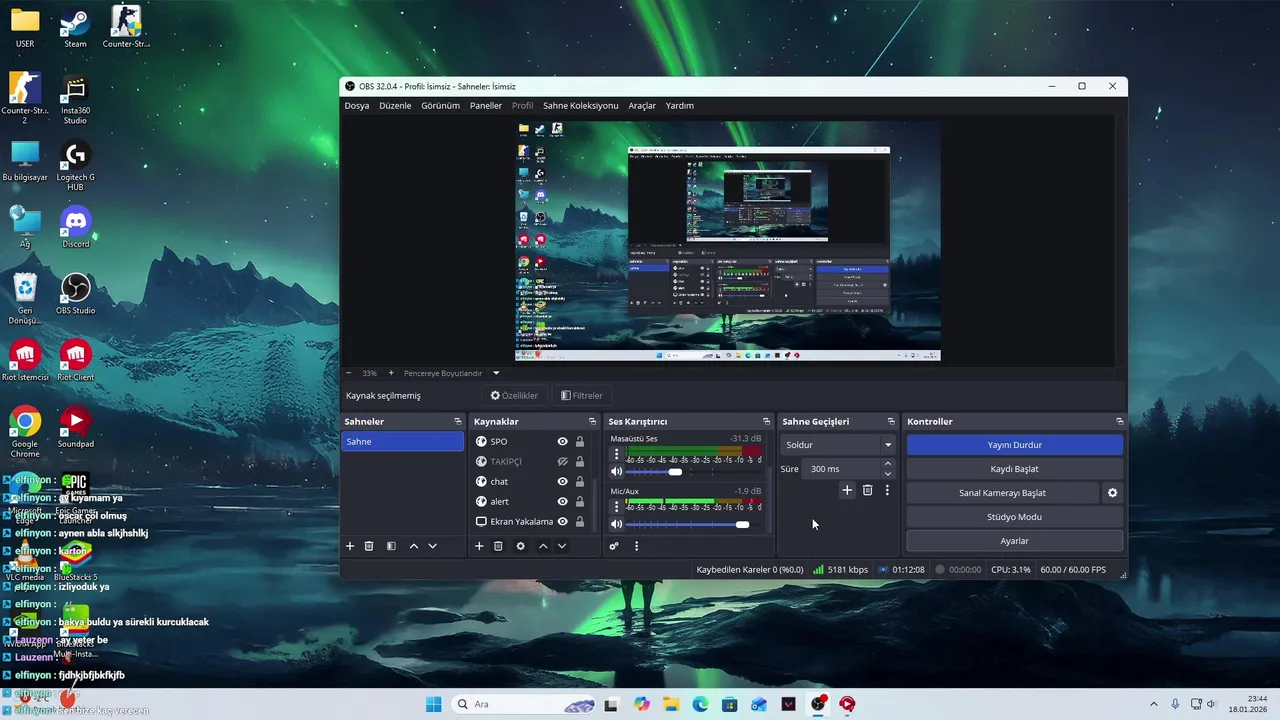1280x720 pixels.
Task: Zoom in preview with plus icon
Action: pos(391,373)
